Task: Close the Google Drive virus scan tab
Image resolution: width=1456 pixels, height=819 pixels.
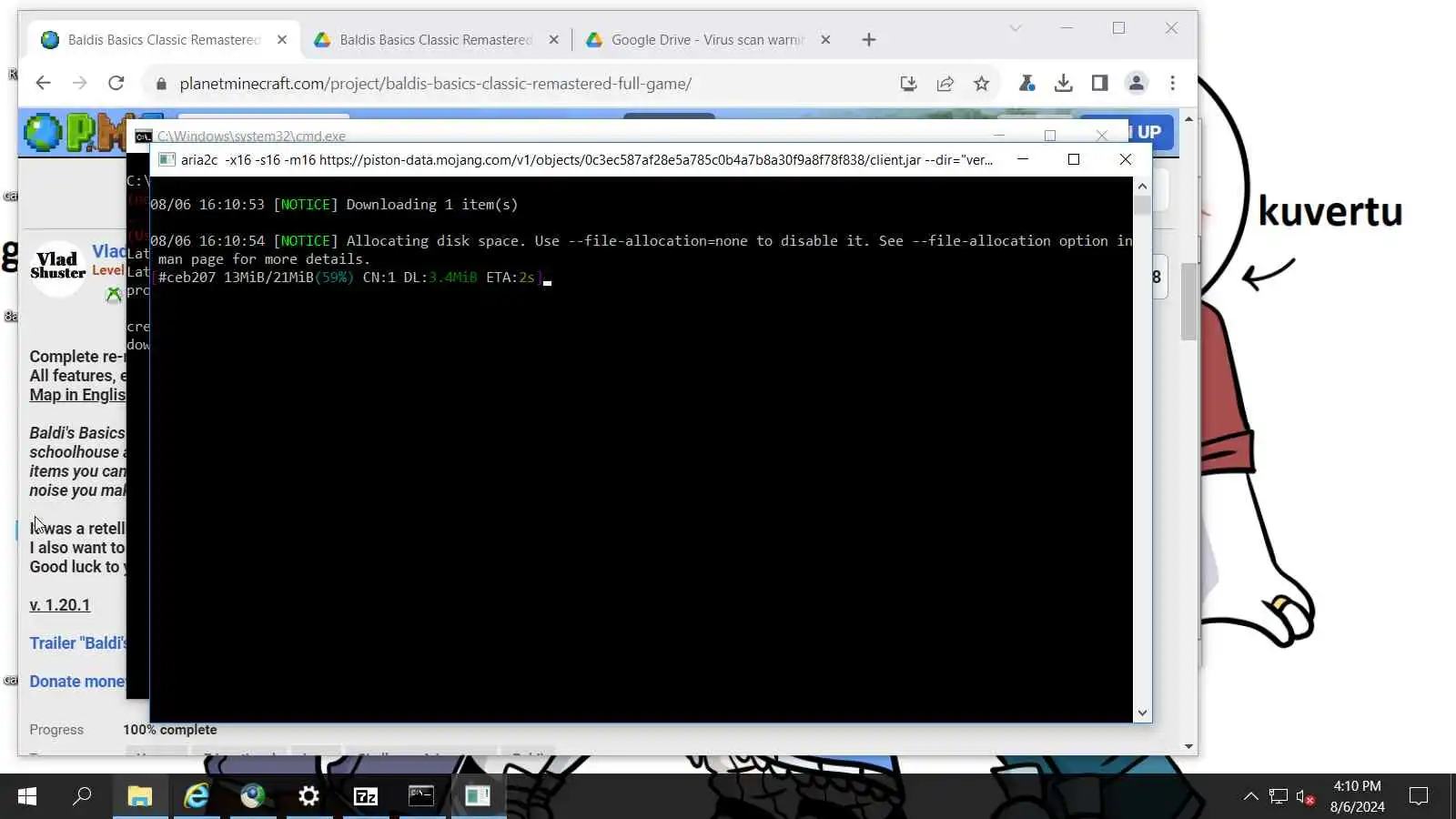Action: point(825,40)
